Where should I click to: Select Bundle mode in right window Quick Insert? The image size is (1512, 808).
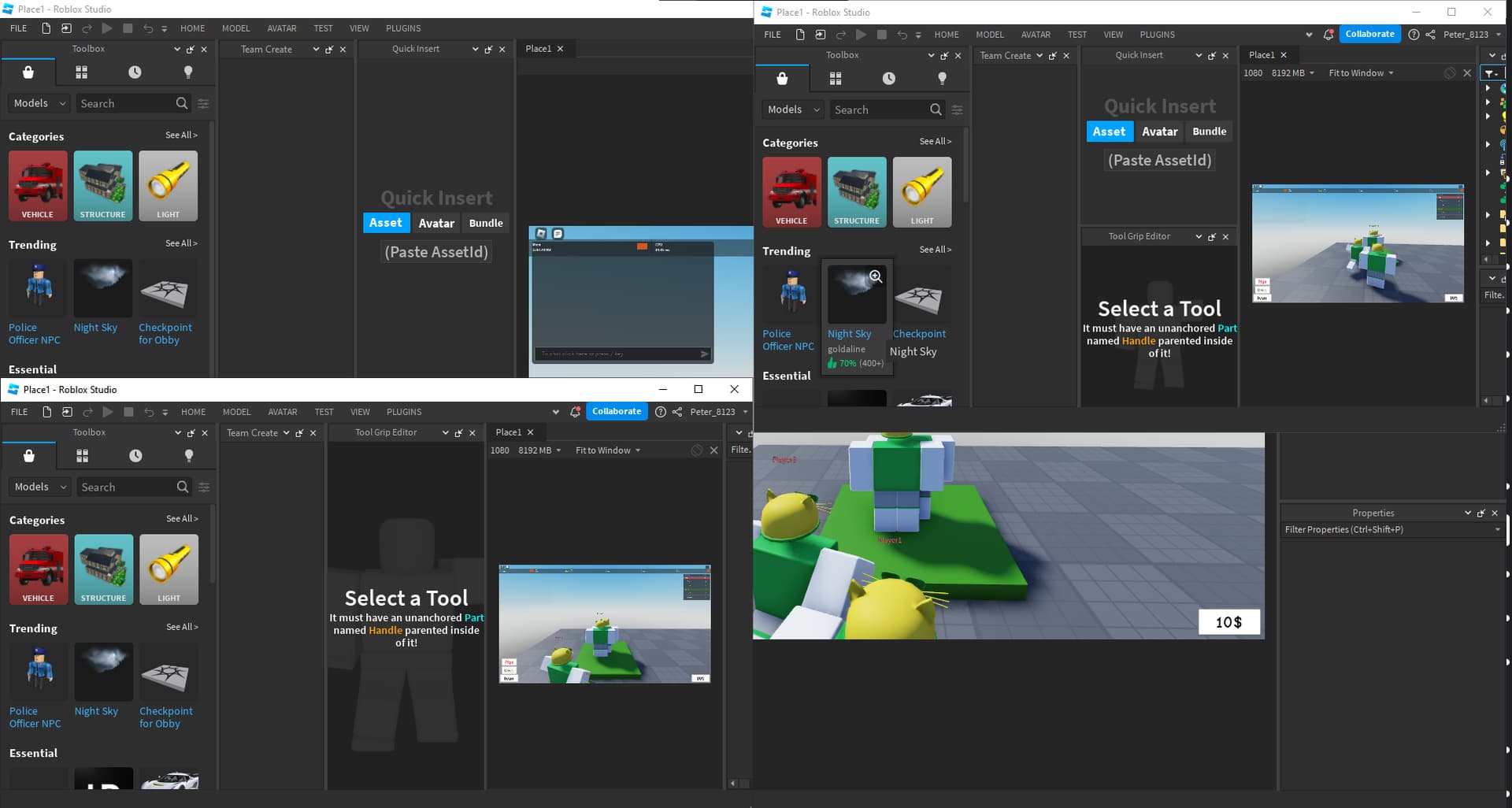coord(1210,132)
